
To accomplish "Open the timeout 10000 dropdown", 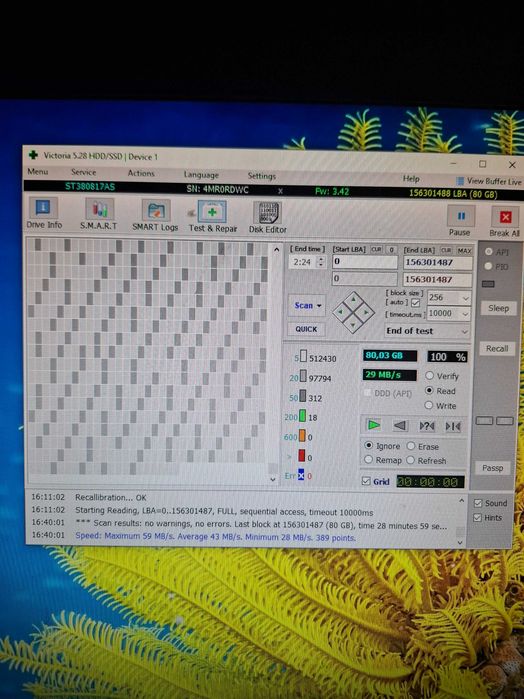I will pyautogui.click(x=449, y=313).
